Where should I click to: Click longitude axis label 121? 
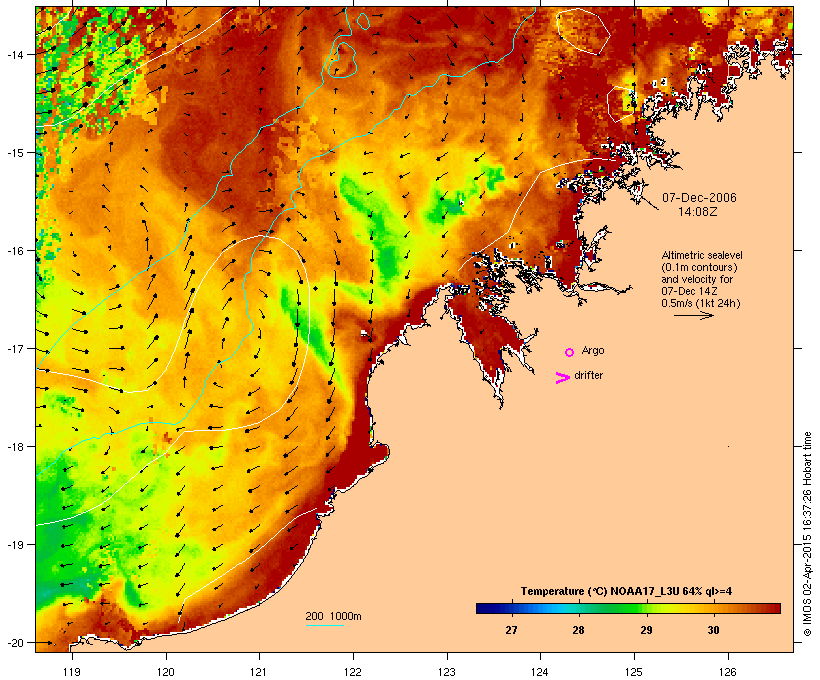point(259,672)
